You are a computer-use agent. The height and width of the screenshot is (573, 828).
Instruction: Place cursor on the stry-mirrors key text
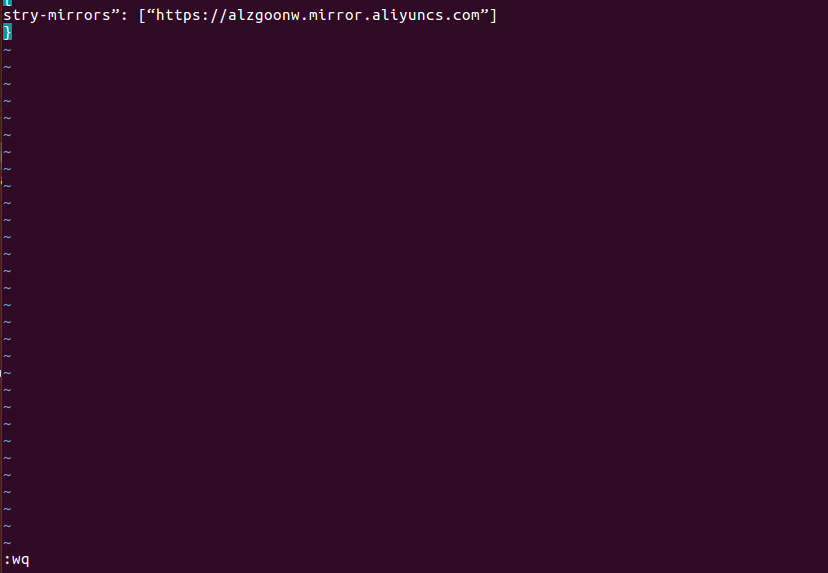point(57,16)
